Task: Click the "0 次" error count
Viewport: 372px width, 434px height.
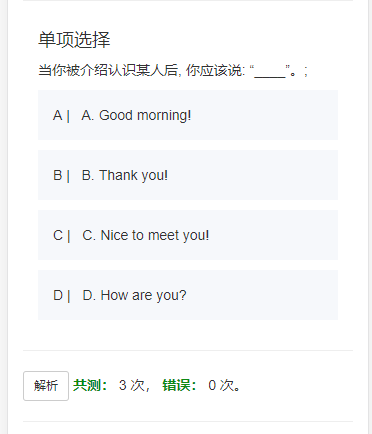Action: 221,385
